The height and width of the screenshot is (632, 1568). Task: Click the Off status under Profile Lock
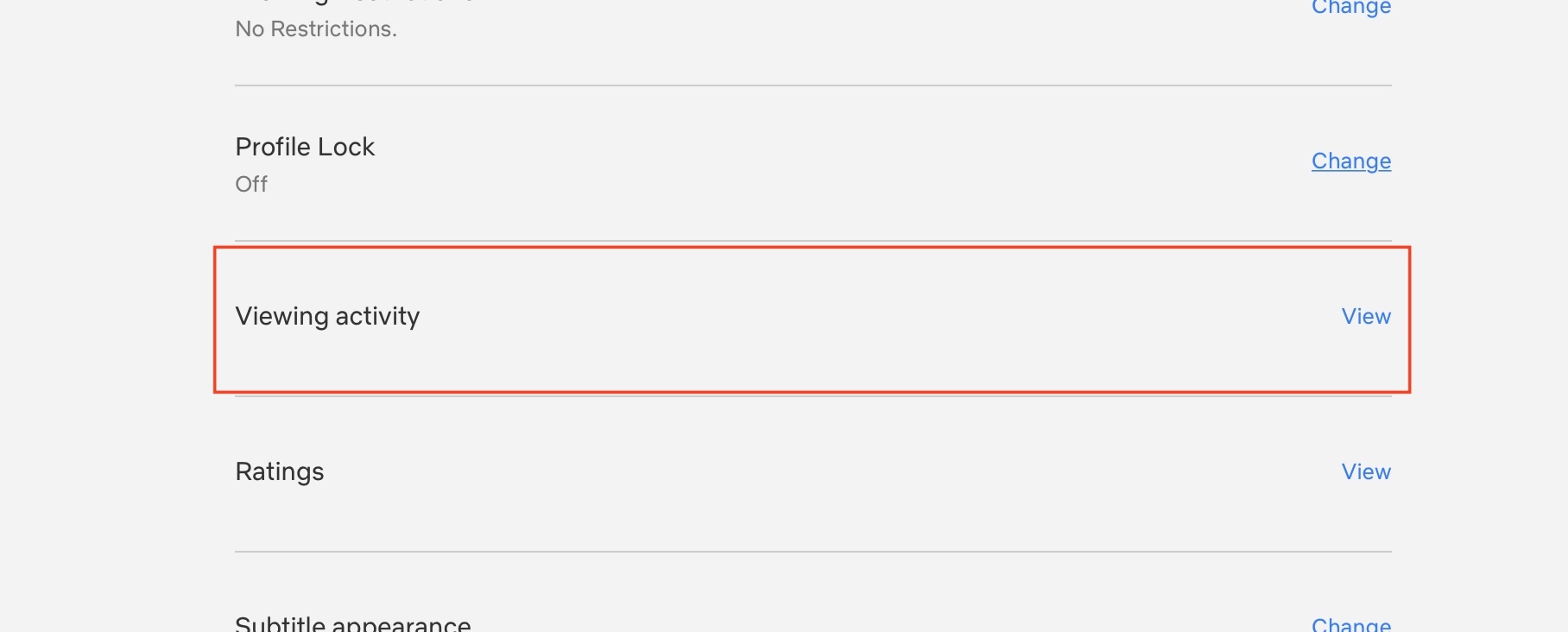(x=251, y=184)
